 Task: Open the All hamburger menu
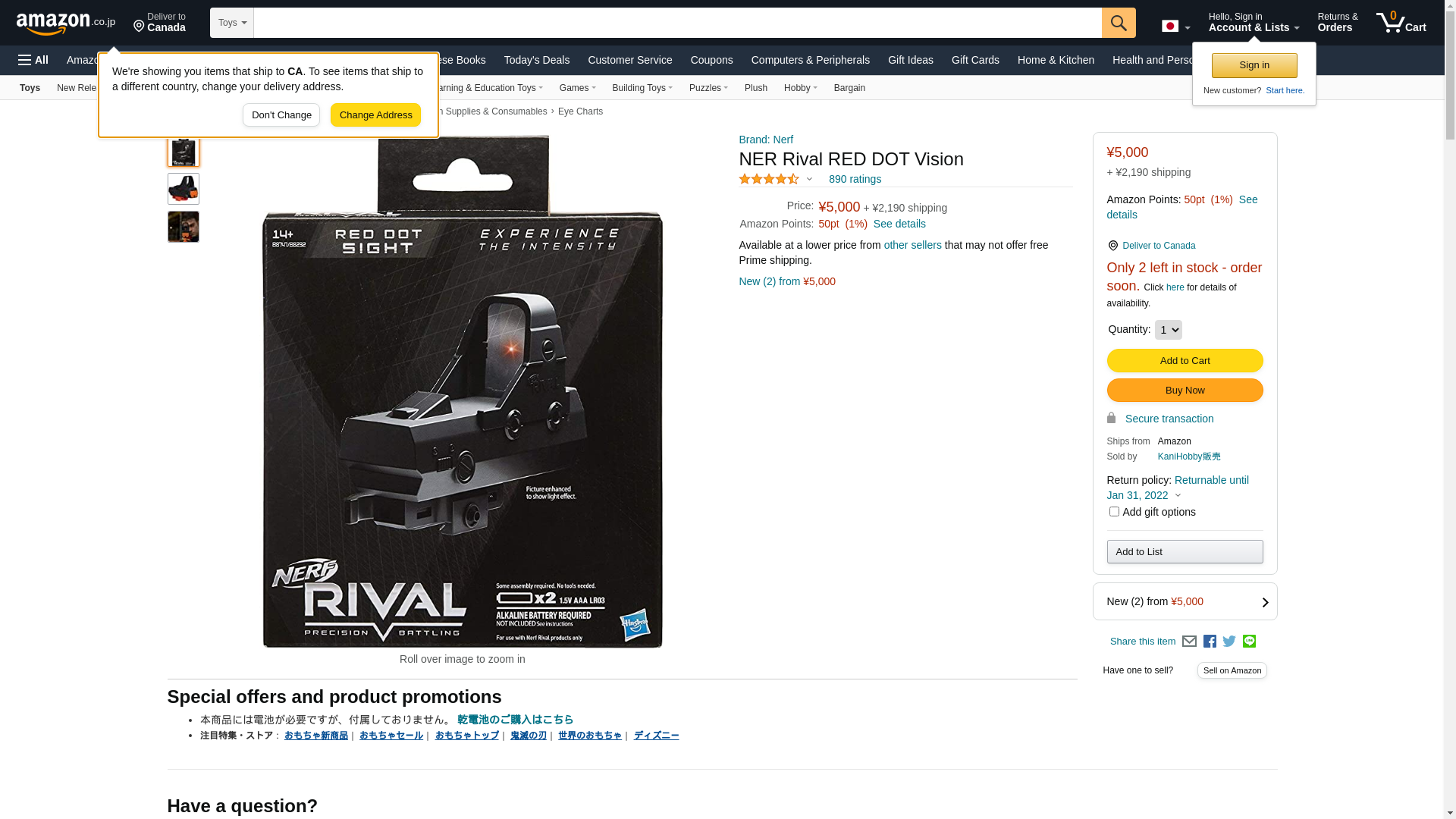33,60
